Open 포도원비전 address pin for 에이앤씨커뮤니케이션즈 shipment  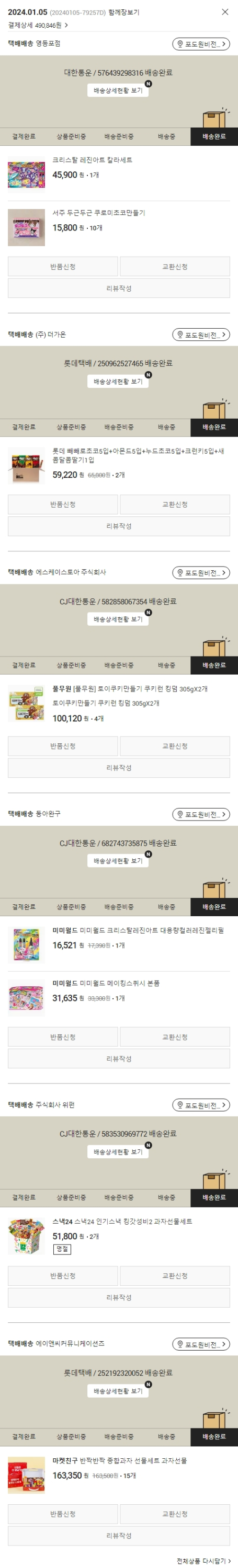tap(201, 1344)
